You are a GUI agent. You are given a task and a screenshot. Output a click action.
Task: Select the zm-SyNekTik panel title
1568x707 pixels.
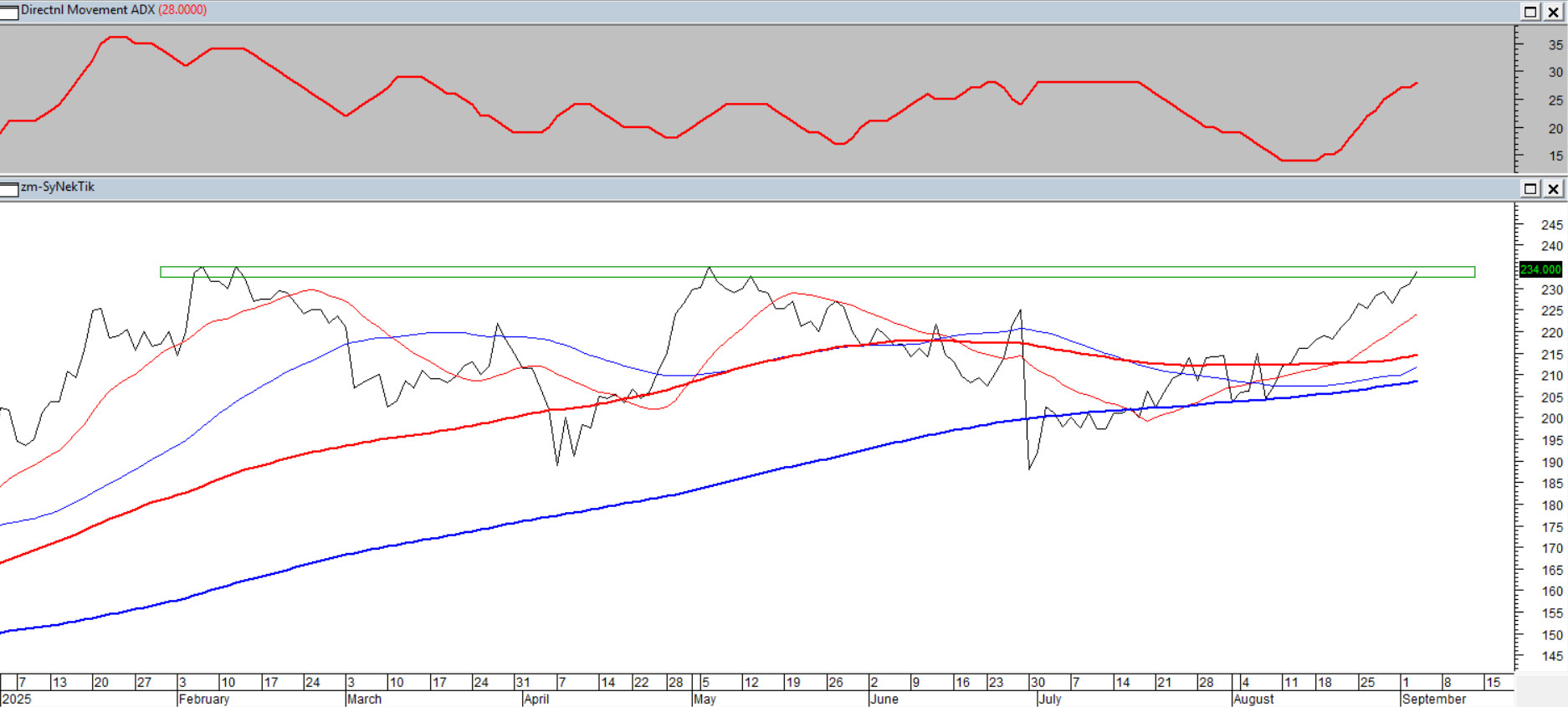[58, 187]
